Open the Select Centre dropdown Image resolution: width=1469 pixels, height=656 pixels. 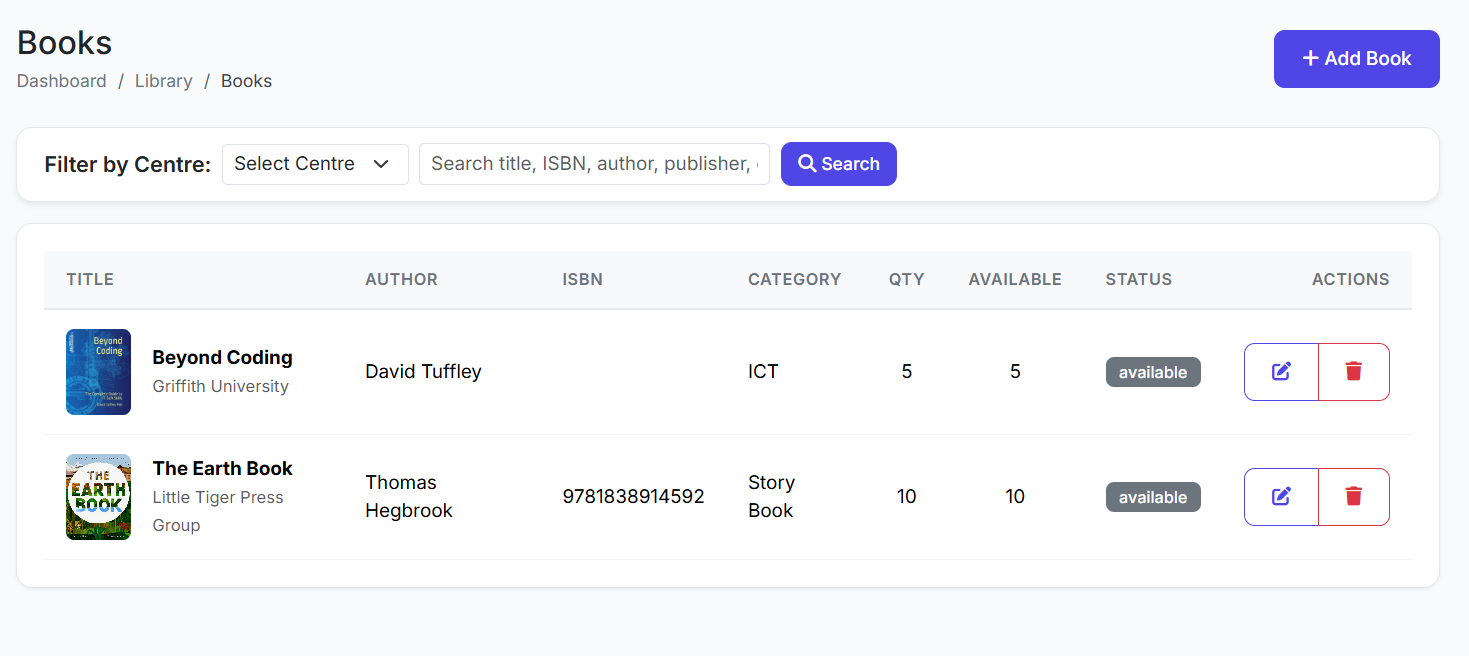tap(315, 164)
